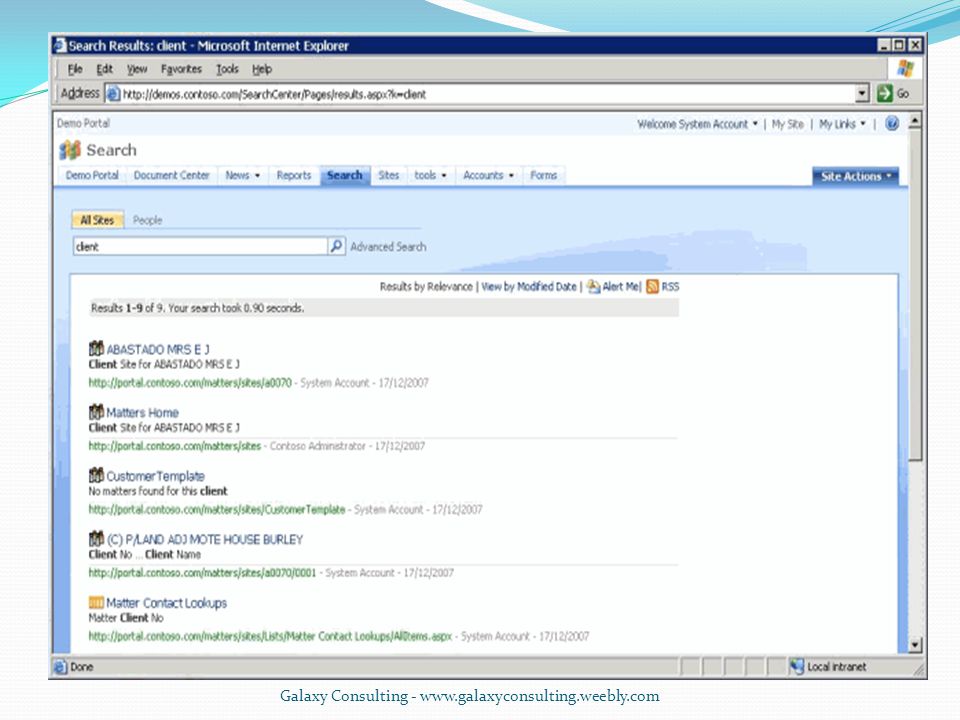This screenshot has width=960, height=720.
Task: Click the galaxyconsulting.weebly.com footer text
Action: click(x=539, y=696)
